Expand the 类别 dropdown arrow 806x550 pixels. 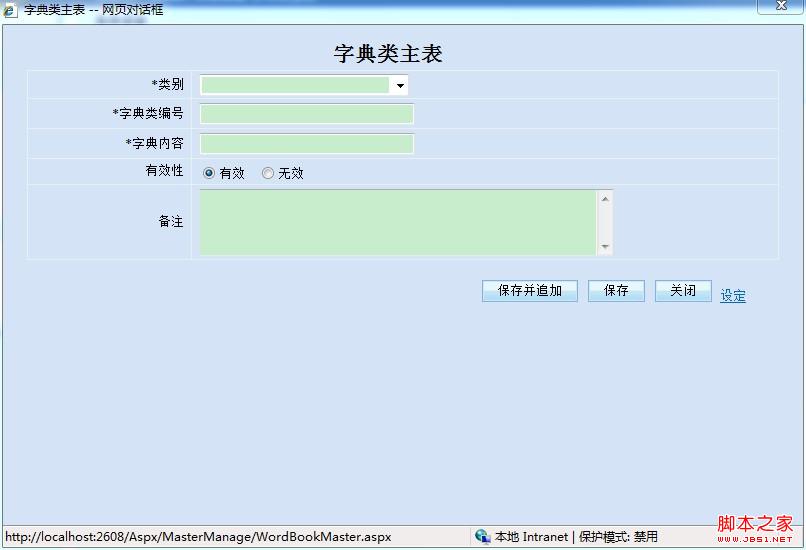tap(399, 86)
